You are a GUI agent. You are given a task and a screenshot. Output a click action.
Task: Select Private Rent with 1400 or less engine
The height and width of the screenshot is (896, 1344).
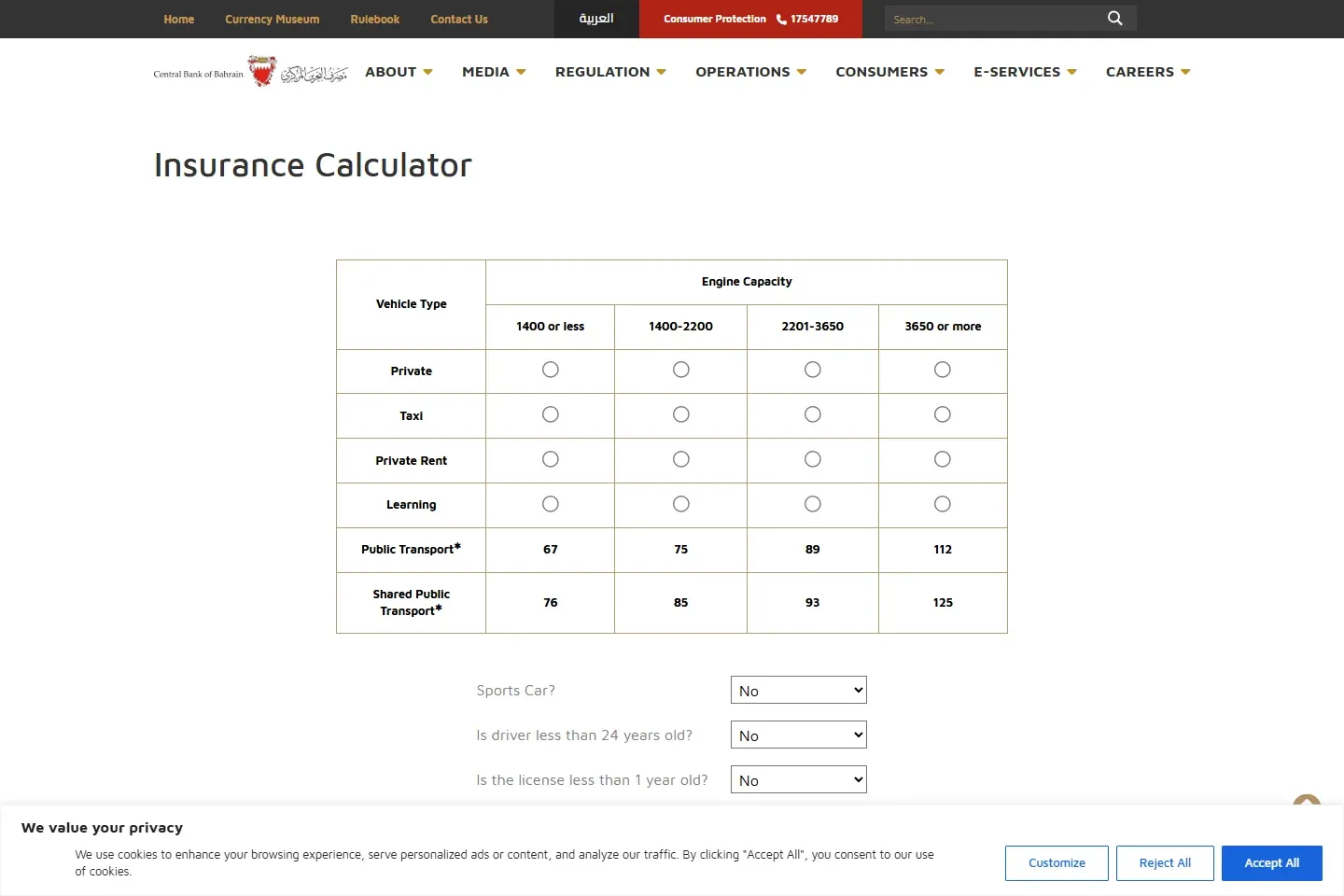click(x=551, y=459)
